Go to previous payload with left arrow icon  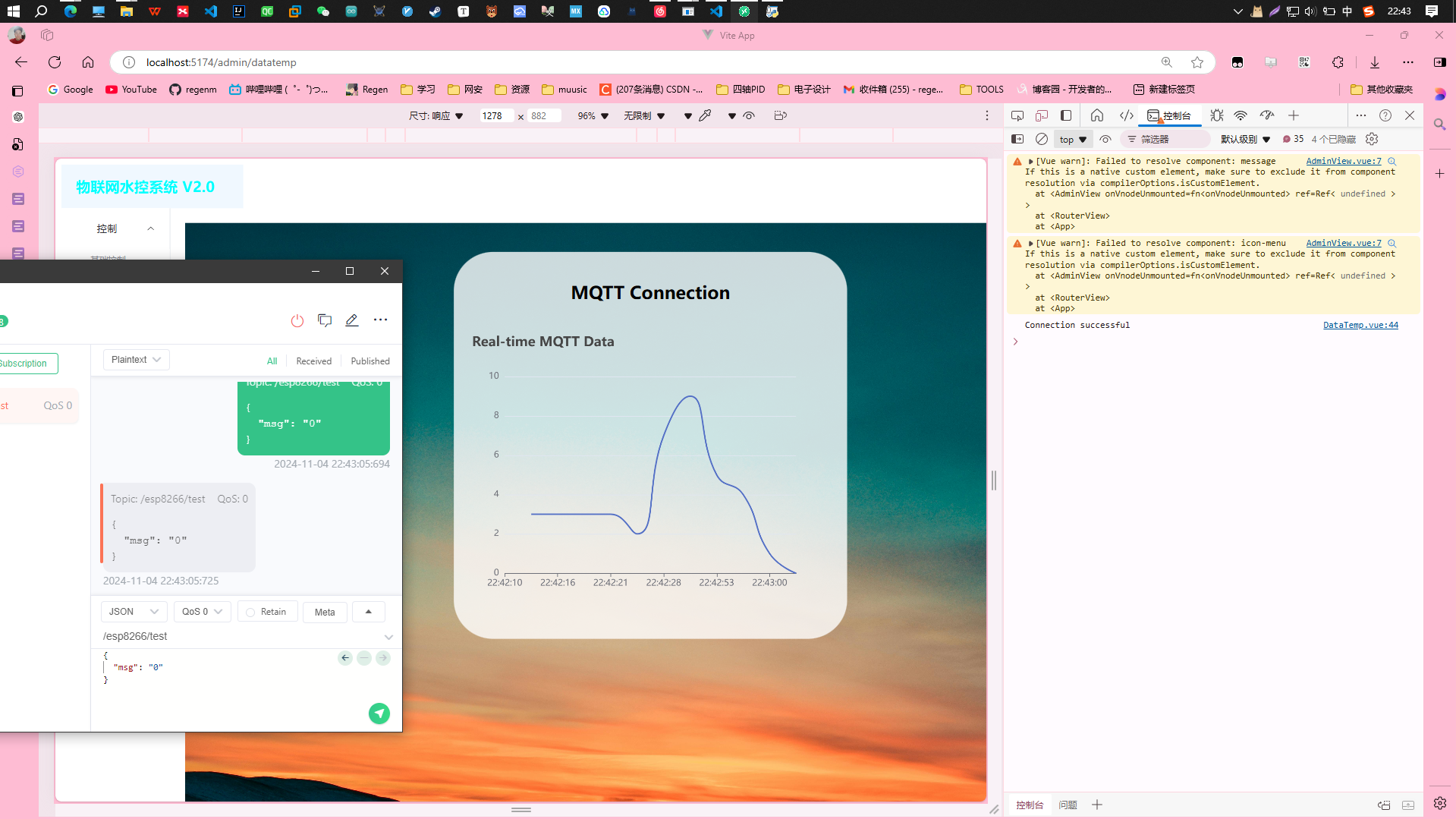[345, 658]
